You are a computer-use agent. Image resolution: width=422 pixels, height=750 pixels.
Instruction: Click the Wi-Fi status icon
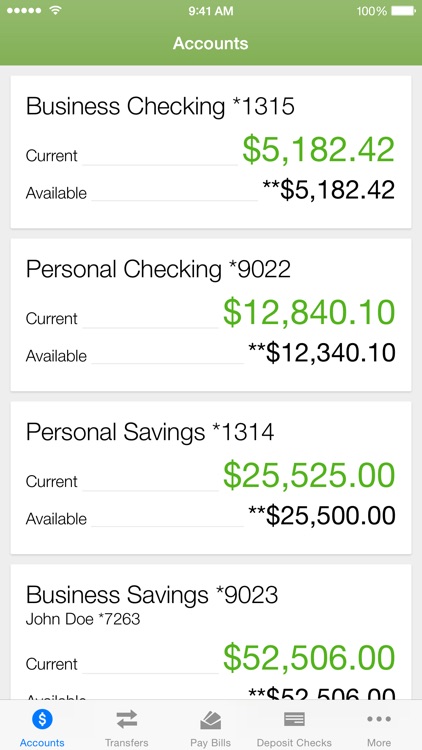56,11
